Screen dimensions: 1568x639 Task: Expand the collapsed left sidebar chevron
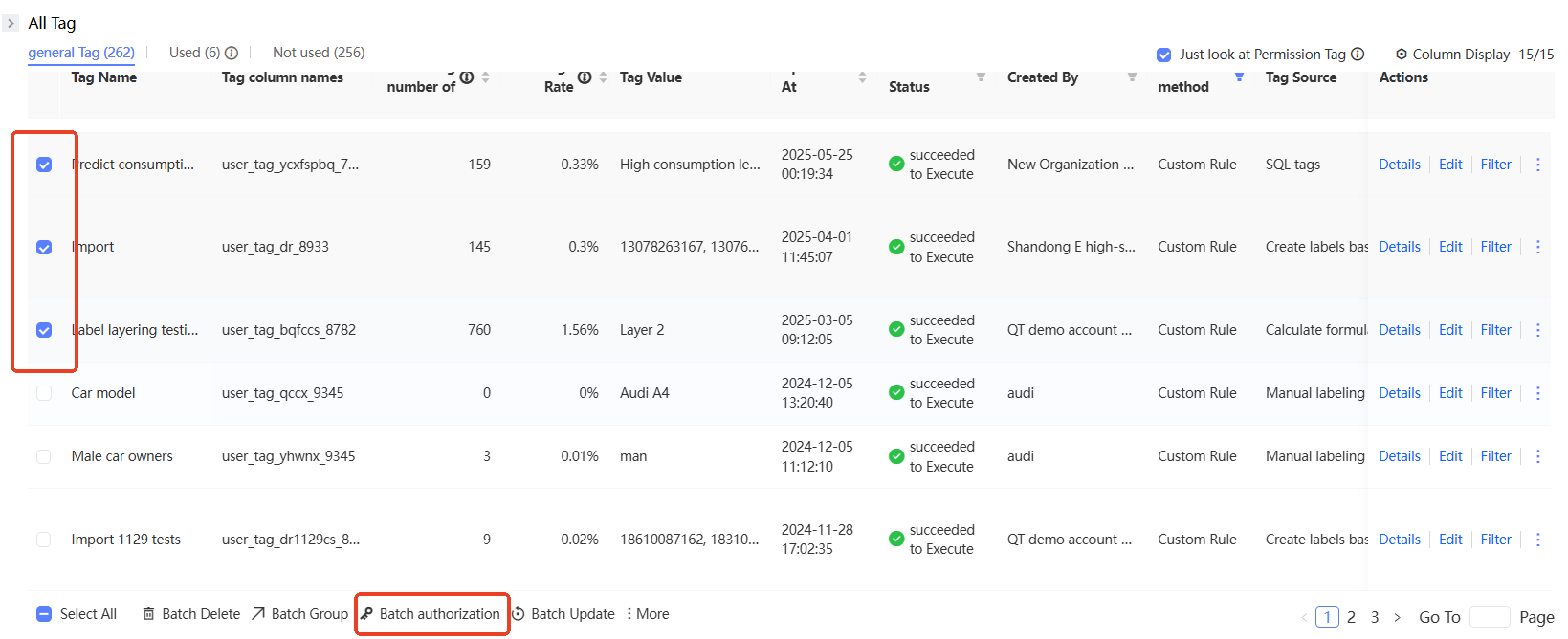tap(11, 23)
